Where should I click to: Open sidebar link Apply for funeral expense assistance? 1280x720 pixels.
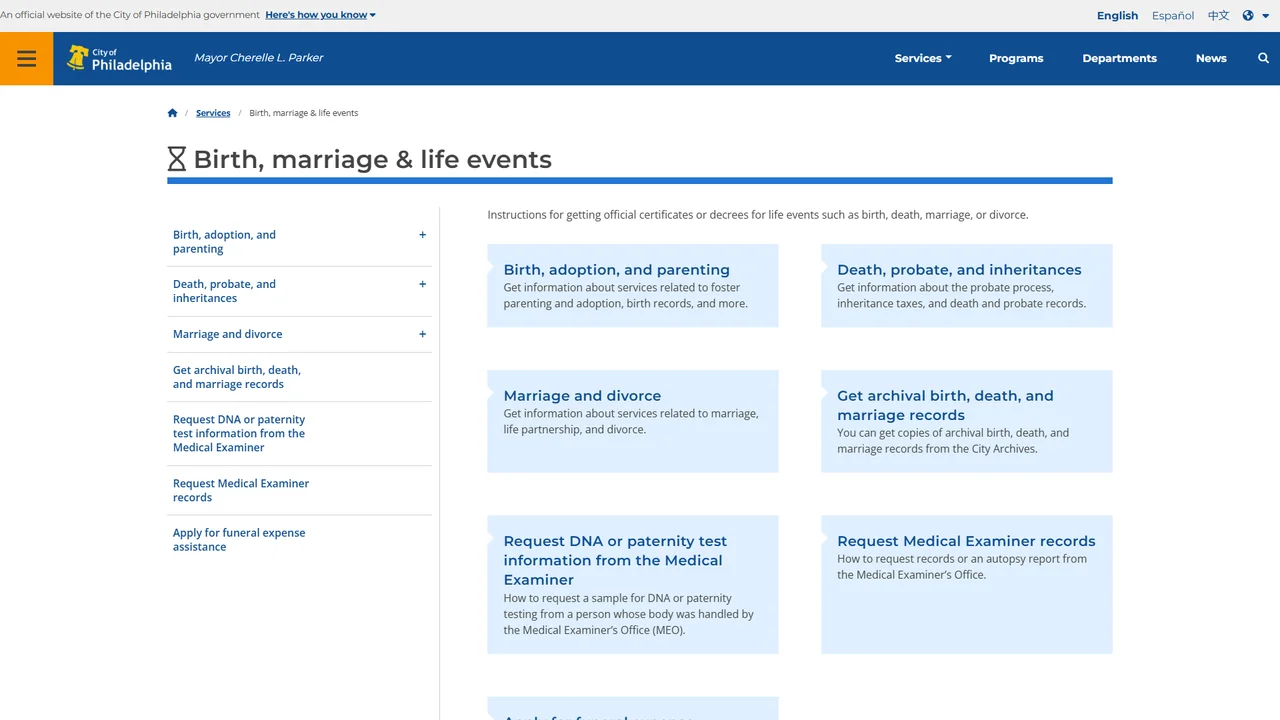(239, 540)
